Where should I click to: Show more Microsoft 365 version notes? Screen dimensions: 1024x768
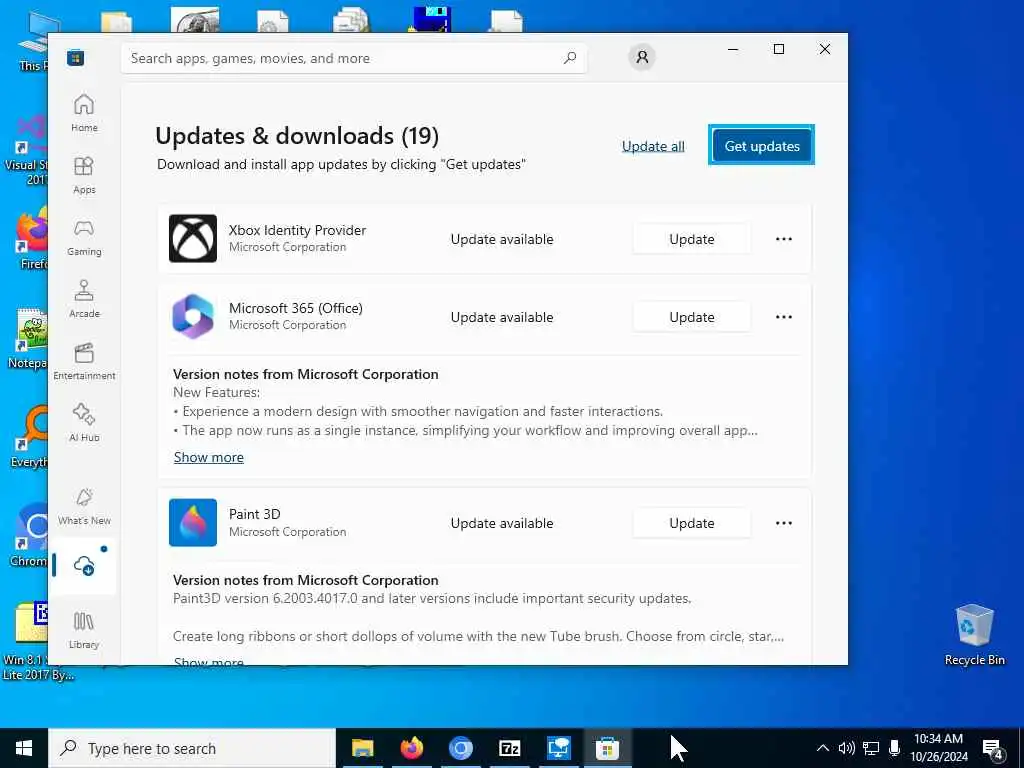(x=208, y=457)
